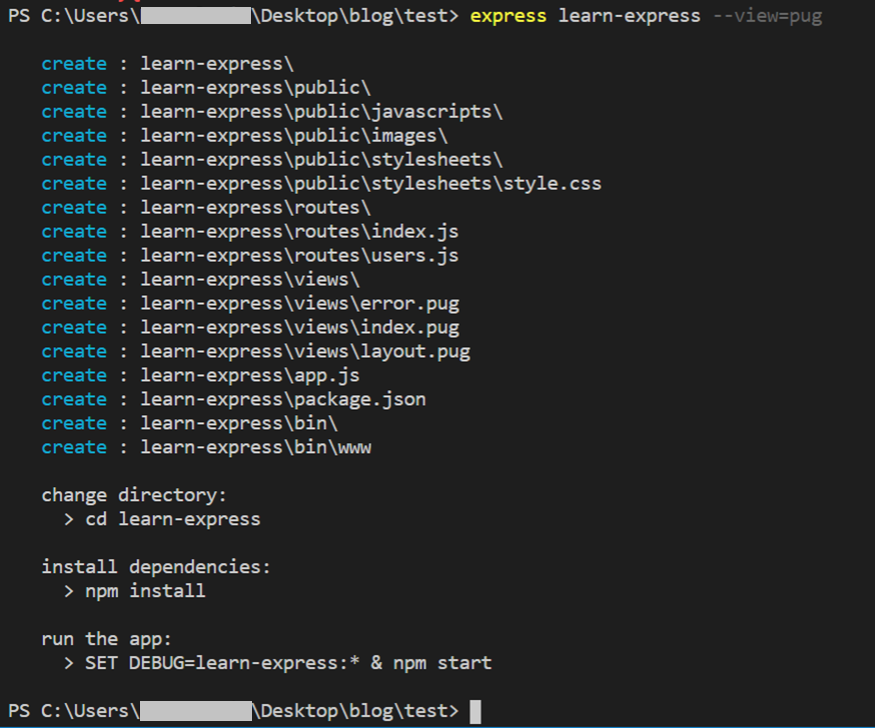The width and height of the screenshot is (875, 728).
Task: Click the 'change directory:' heading
Action: 134,495
